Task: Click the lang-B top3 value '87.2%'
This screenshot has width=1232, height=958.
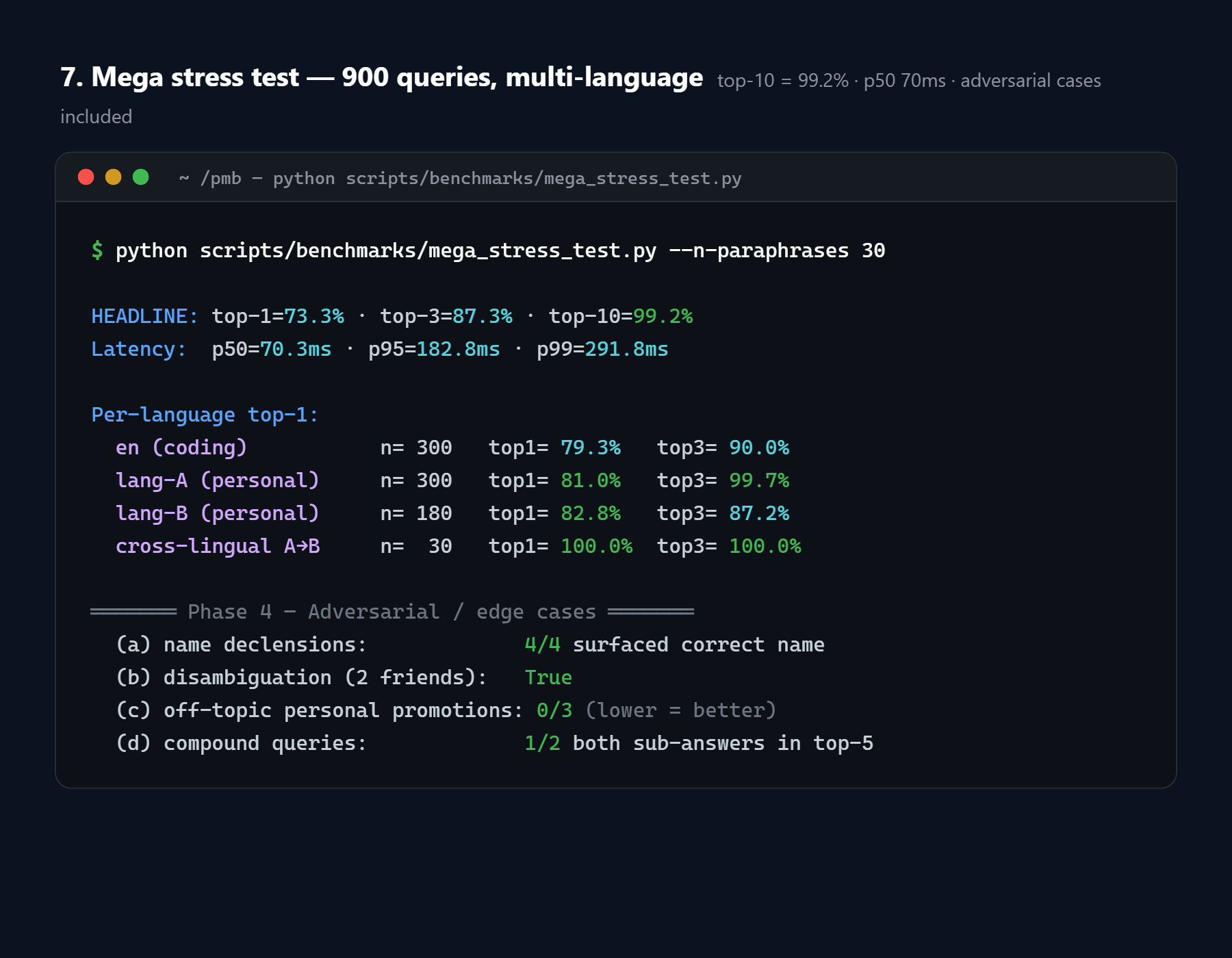Action: click(x=759, y=513)
